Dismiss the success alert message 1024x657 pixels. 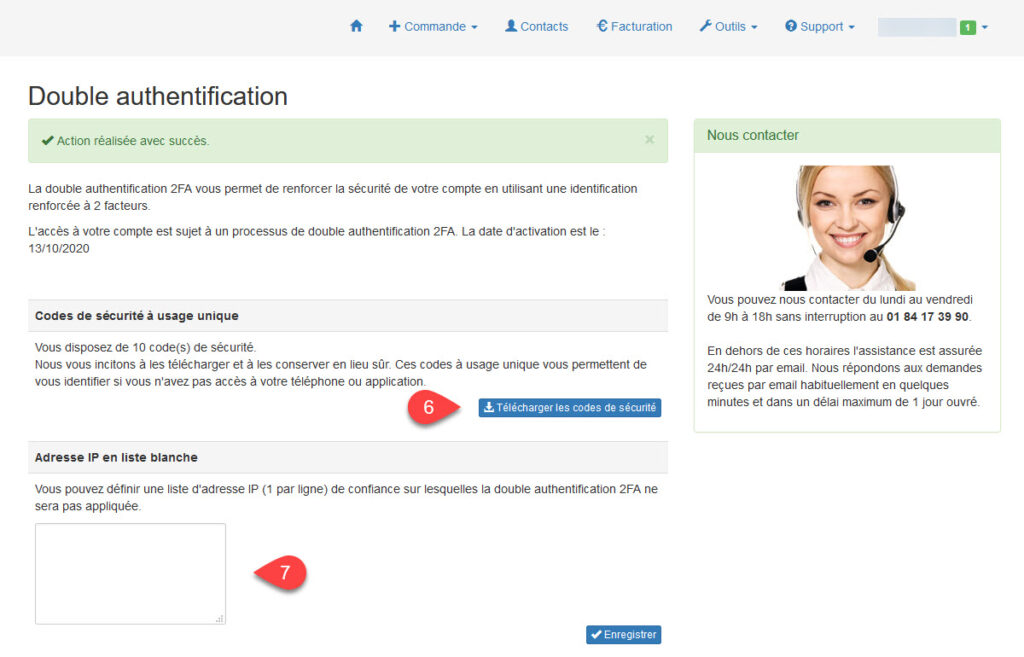(x=649, y=140)
